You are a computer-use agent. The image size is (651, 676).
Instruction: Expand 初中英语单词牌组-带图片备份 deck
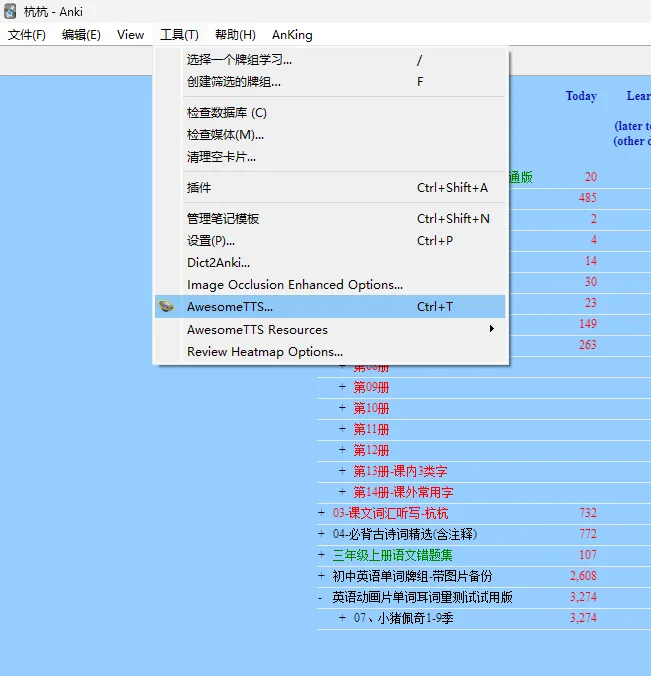coord(321,576)
